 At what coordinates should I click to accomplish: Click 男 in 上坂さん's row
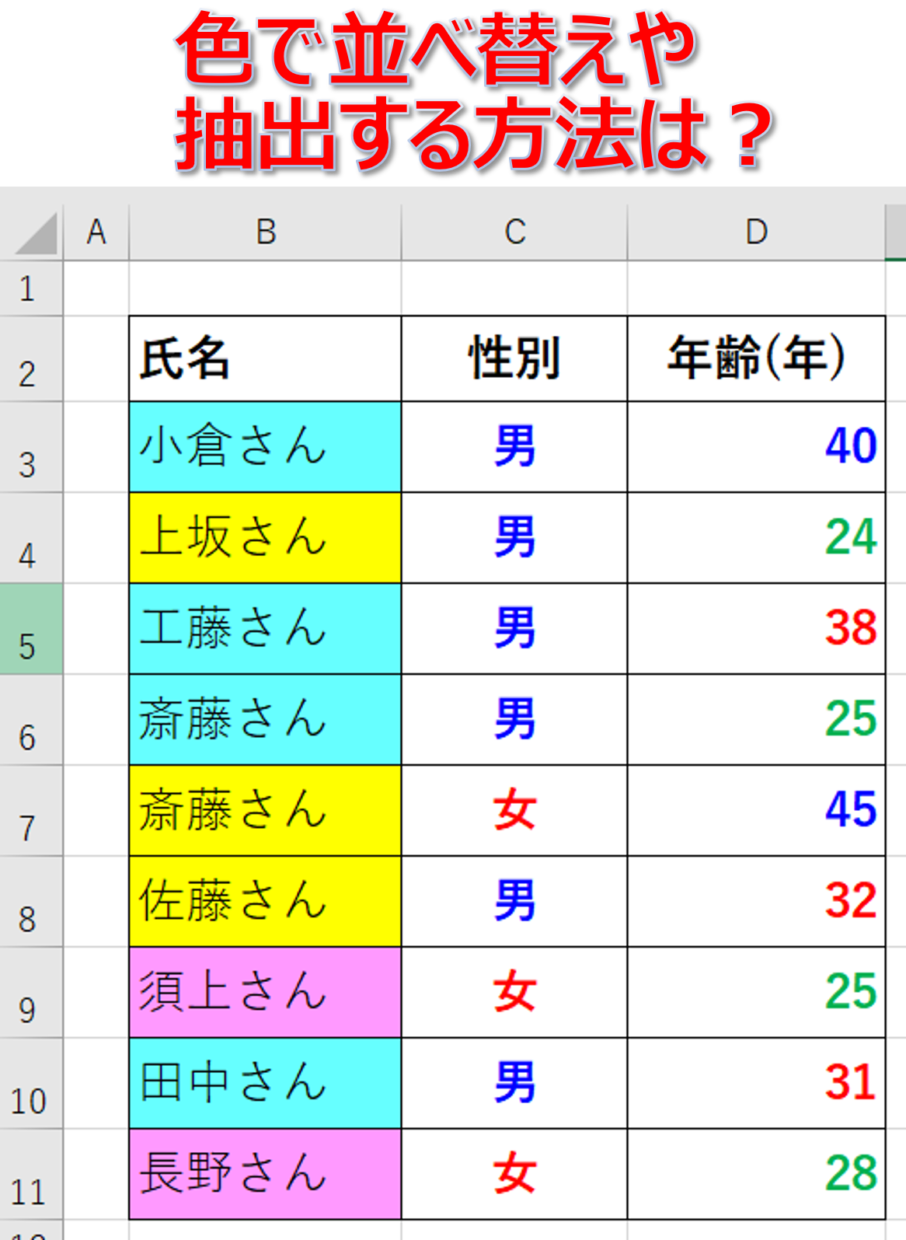(x=515, y=538)
